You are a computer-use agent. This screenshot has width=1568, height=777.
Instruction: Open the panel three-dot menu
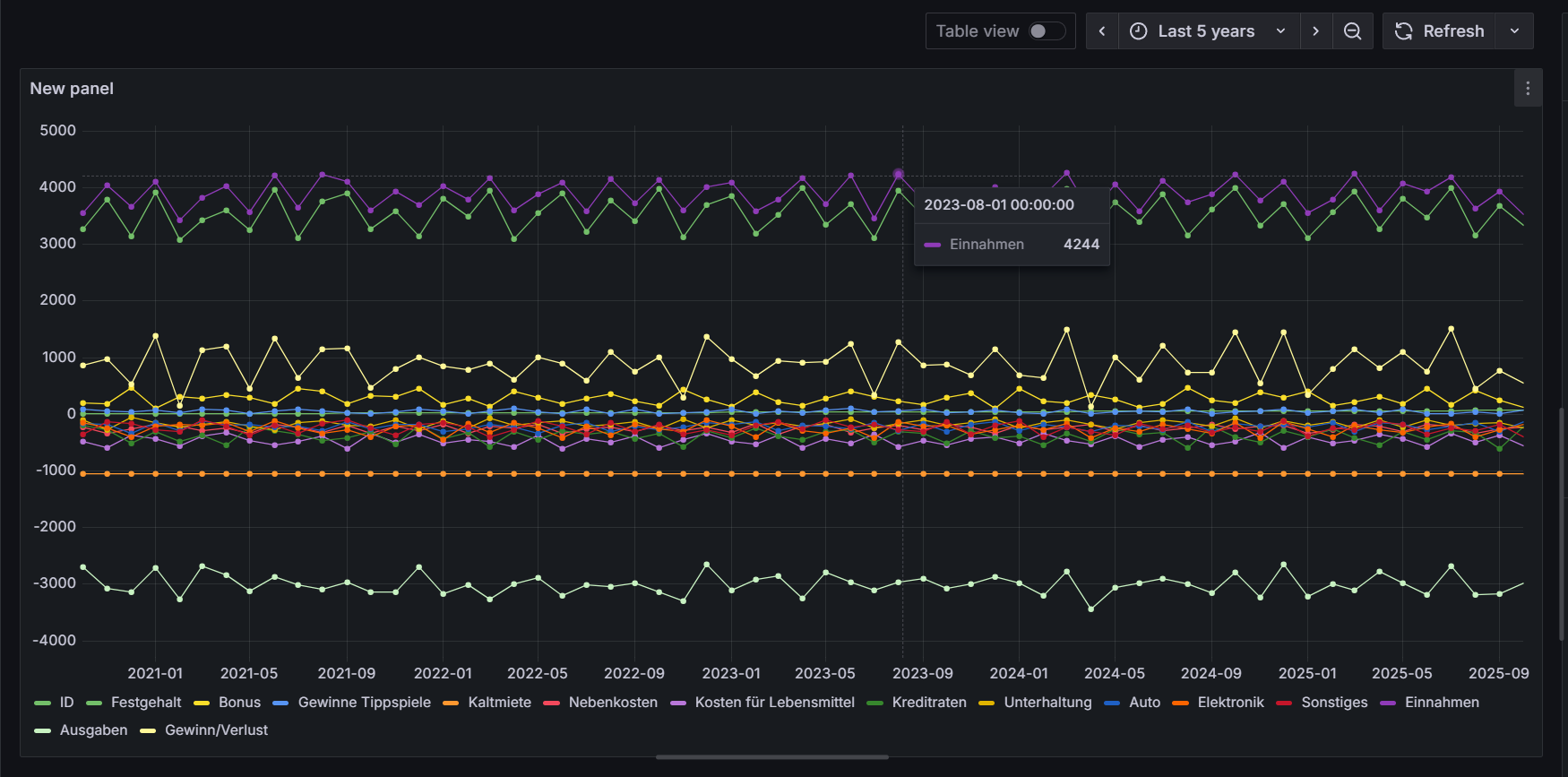click(x=1528, y=89)
